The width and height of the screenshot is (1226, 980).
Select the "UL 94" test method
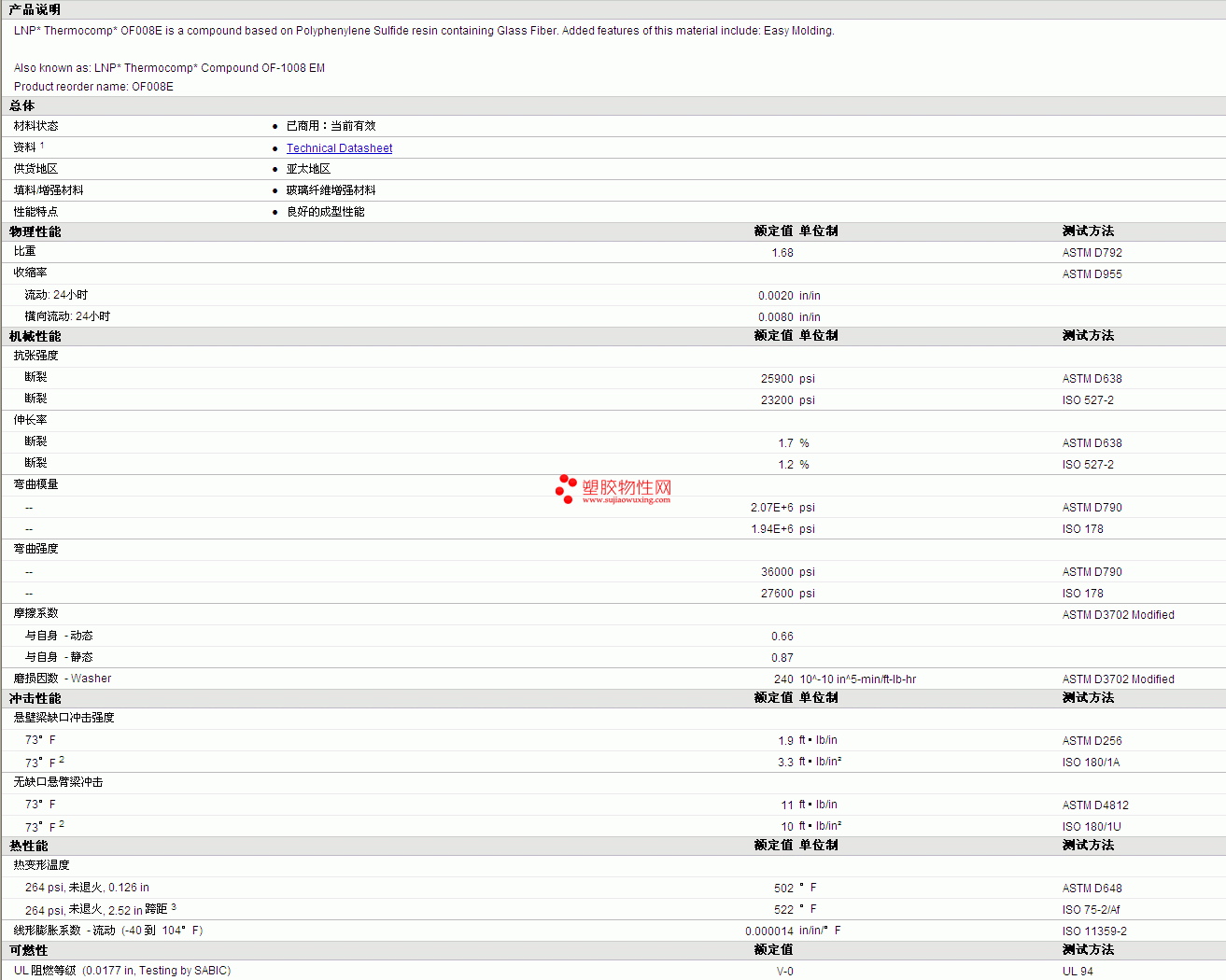tap(1078, 972)
